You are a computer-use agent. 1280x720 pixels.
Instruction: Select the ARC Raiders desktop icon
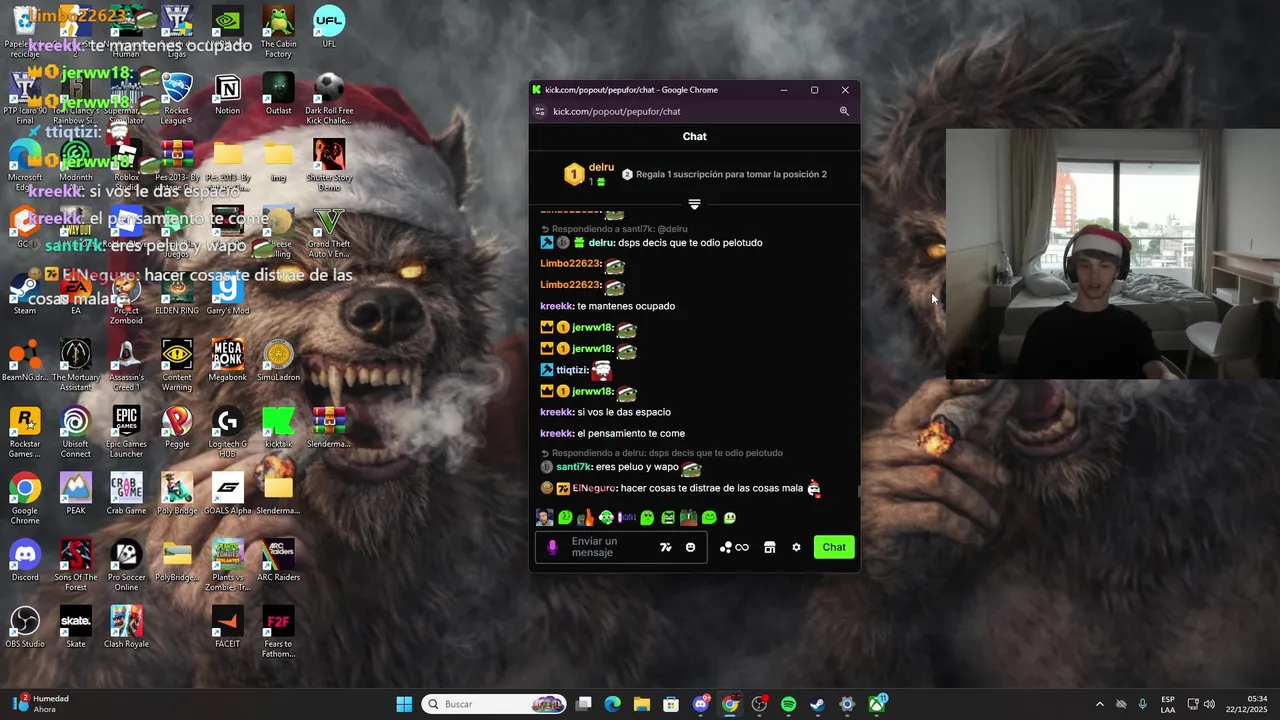(x=278, y=560)
